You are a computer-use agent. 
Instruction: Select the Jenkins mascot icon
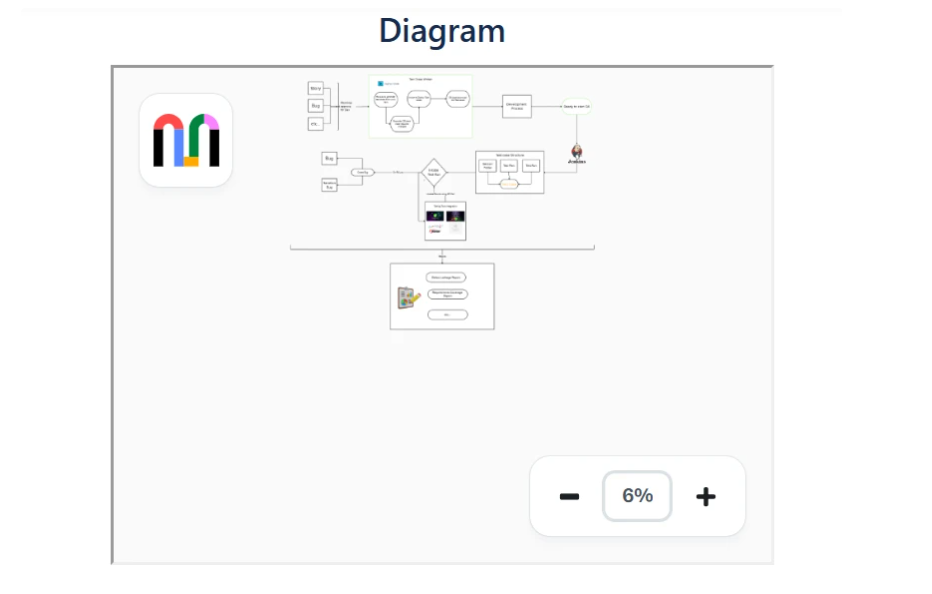(575, 153)
